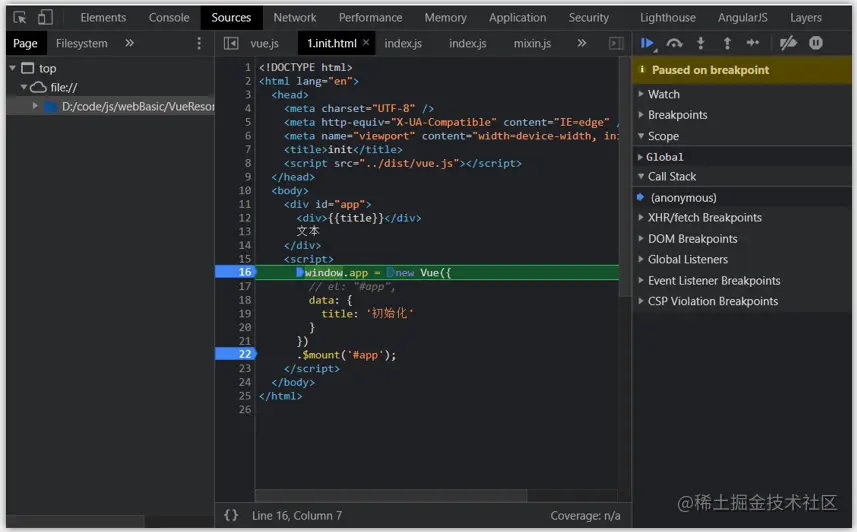Viewport: 857px width, 532px height.
Task: Step out of the current function
Action: click(x=727, y=43)
